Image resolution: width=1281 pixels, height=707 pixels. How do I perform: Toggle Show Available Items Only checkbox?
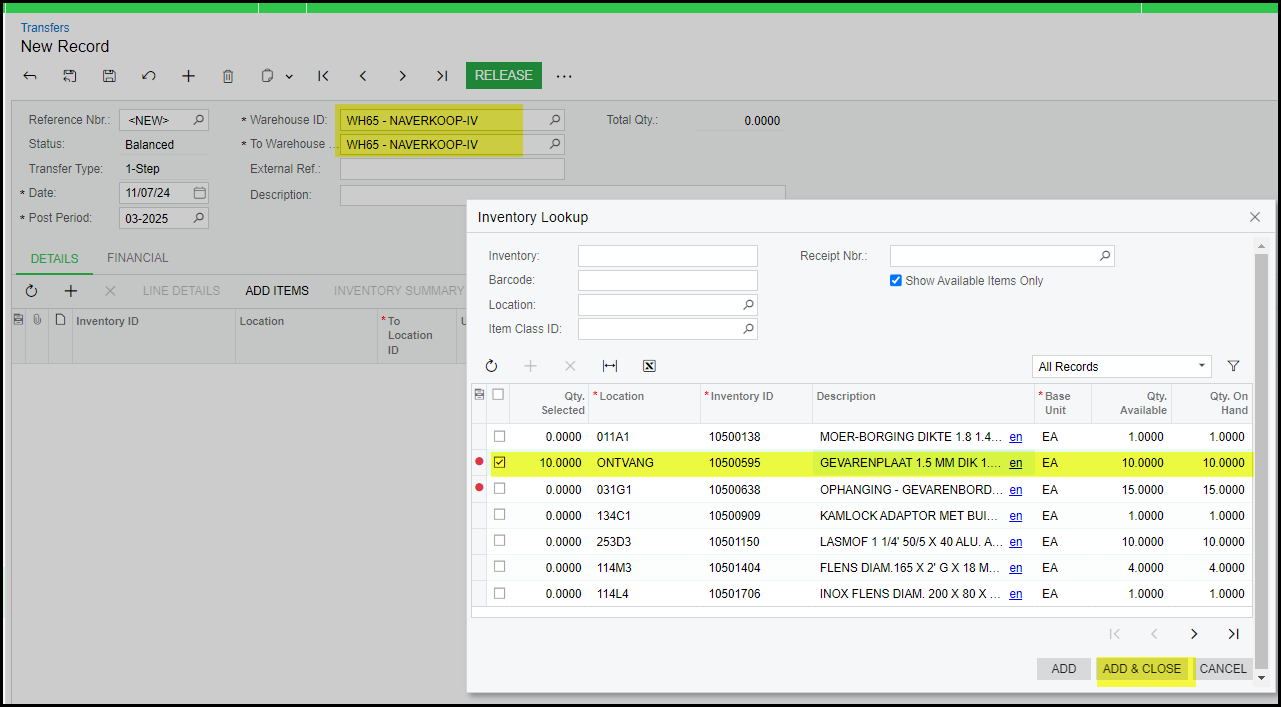(x=896, y=281)
